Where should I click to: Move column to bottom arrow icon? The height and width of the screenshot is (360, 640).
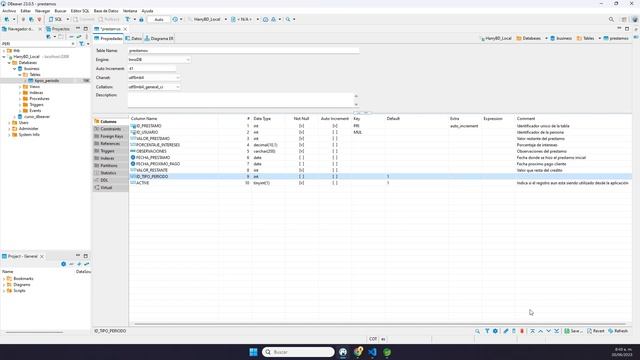(556, 331)
